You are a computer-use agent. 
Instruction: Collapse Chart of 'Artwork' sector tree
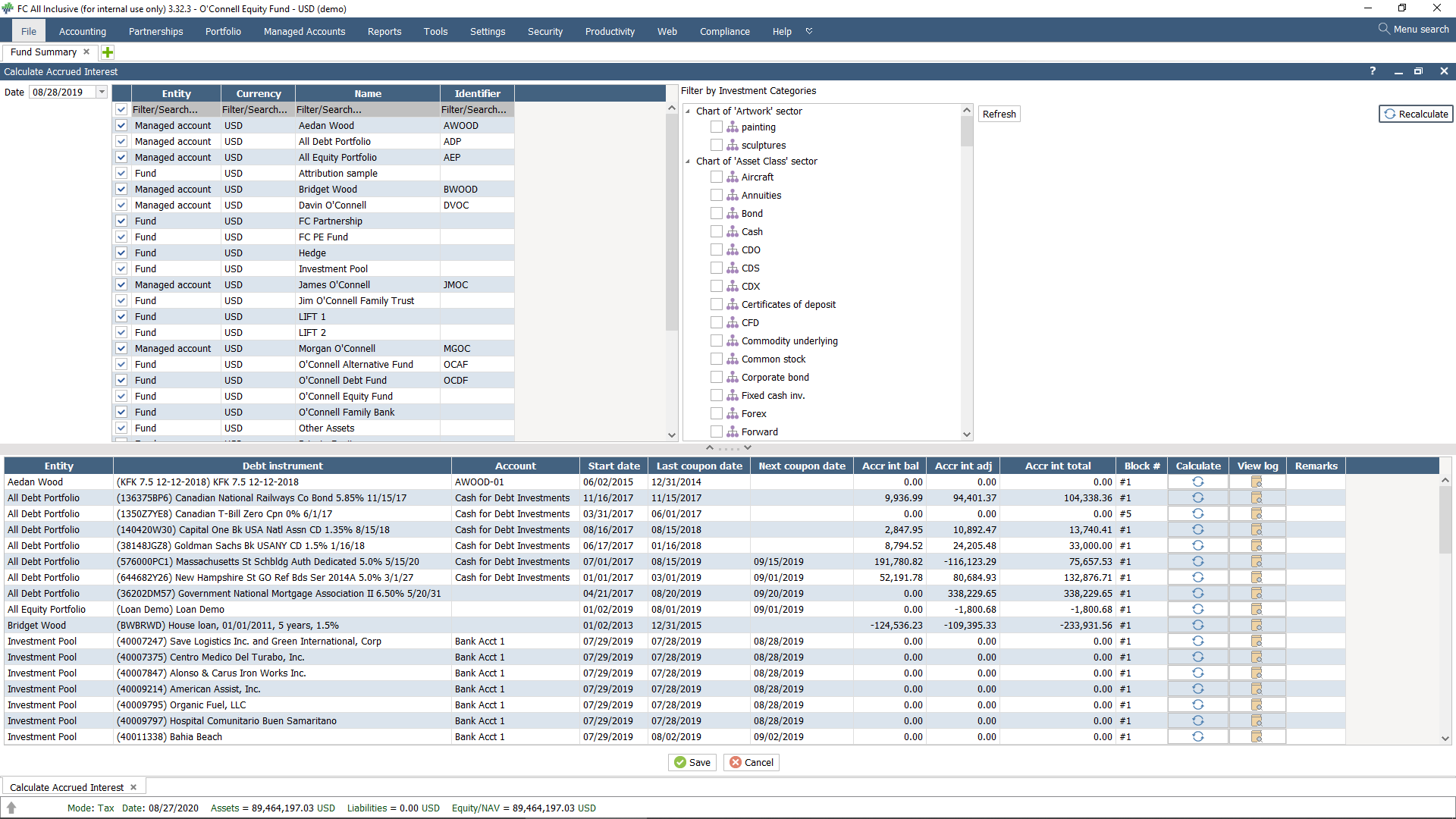tap(688, 111)
